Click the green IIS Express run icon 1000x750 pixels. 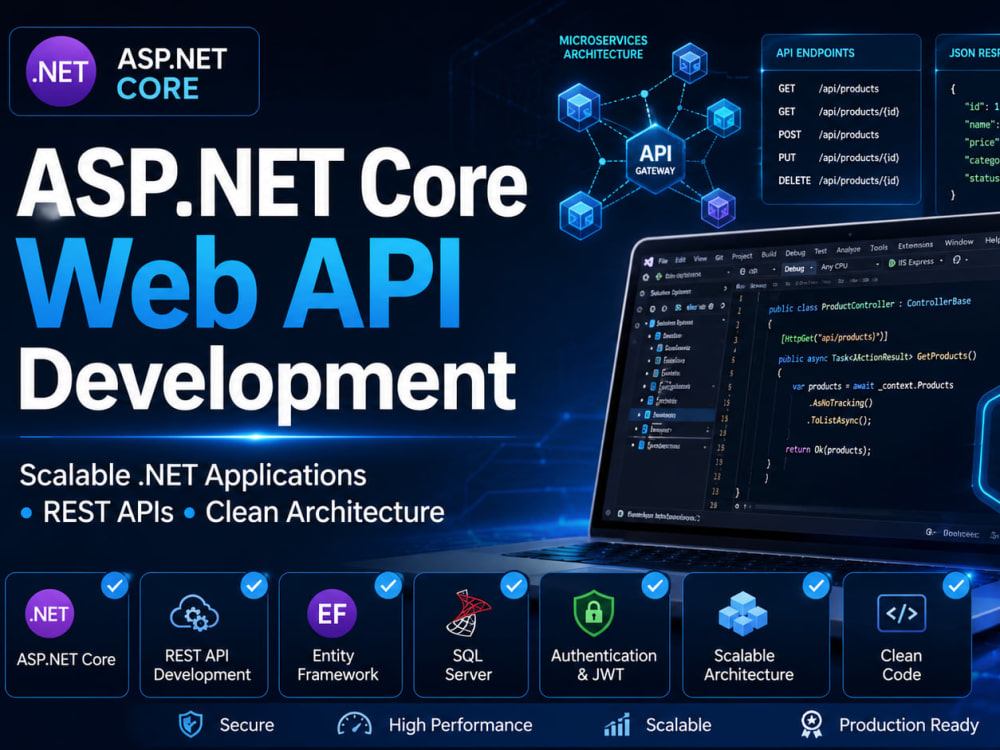pos(892,263)
